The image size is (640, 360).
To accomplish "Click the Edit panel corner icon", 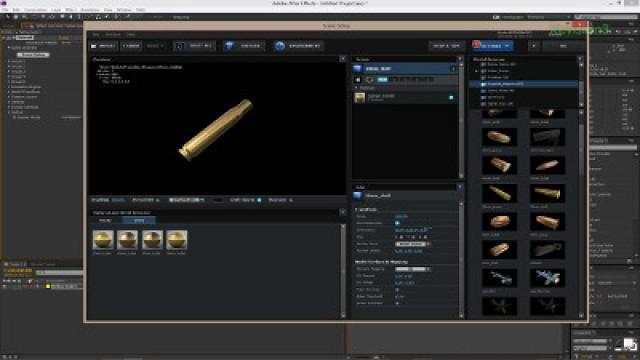I will click(460, 187).
